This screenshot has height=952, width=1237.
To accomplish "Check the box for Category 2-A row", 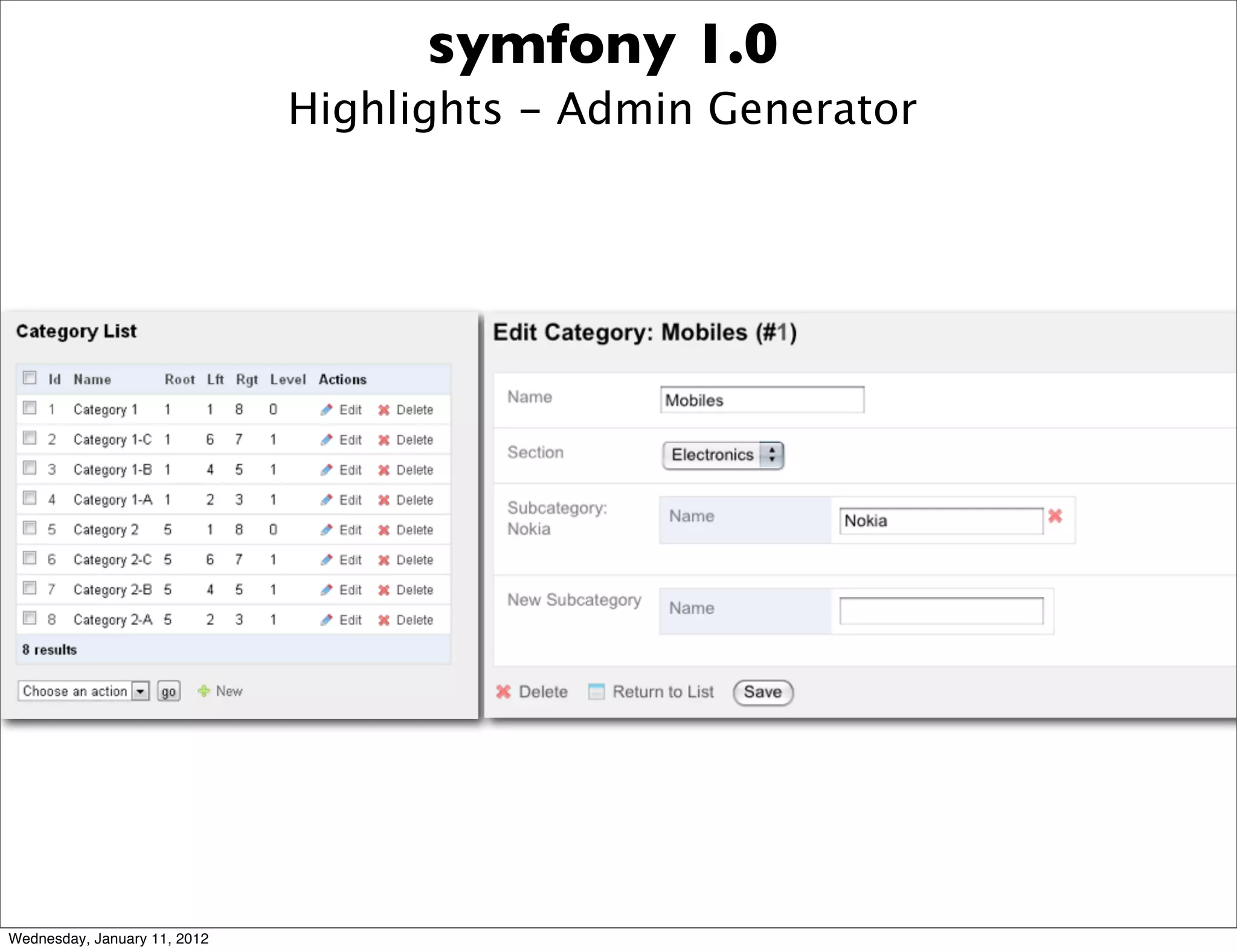I will click(30, 618).
